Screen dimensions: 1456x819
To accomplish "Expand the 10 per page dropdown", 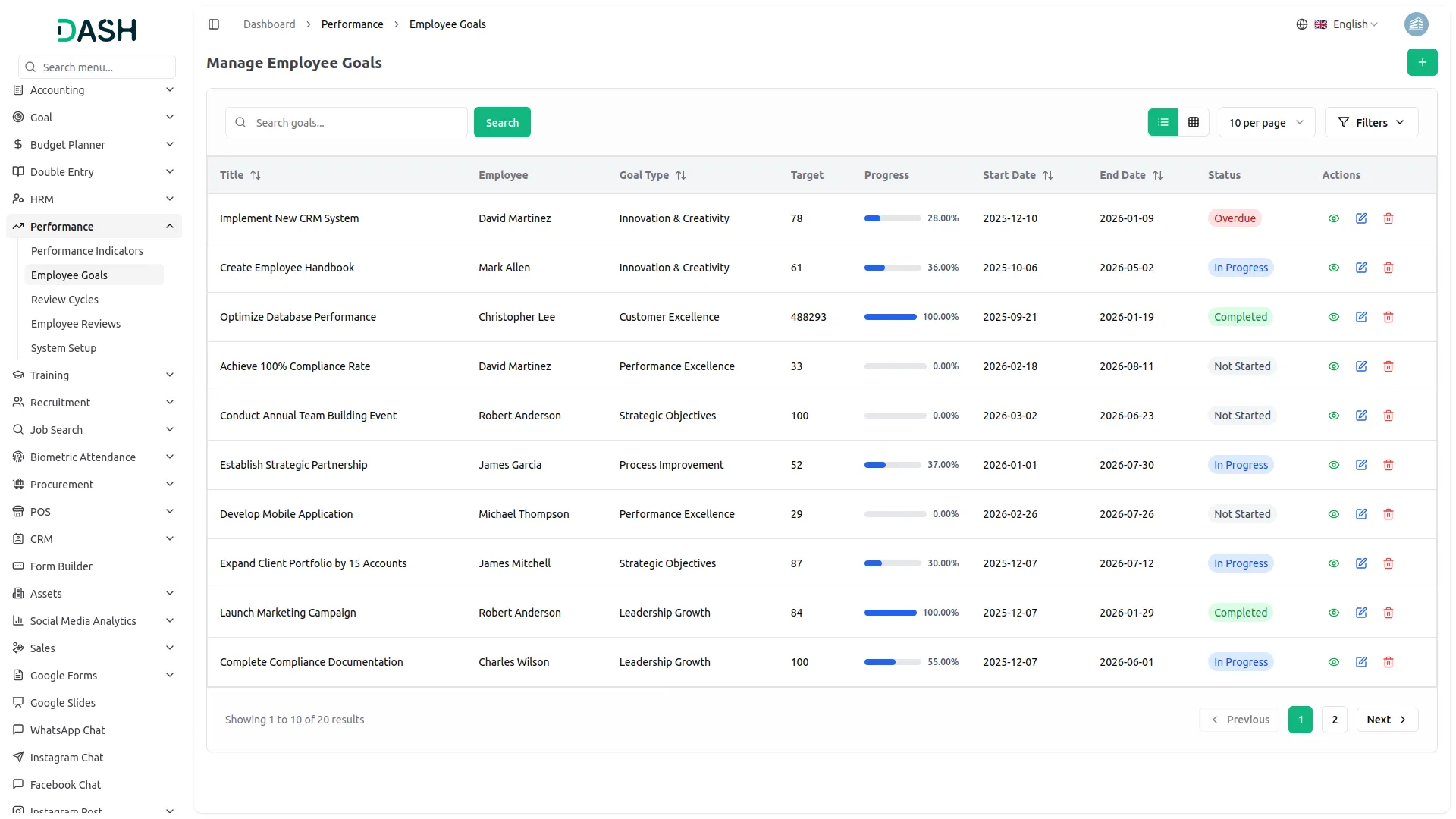I will click(1266, 122).
